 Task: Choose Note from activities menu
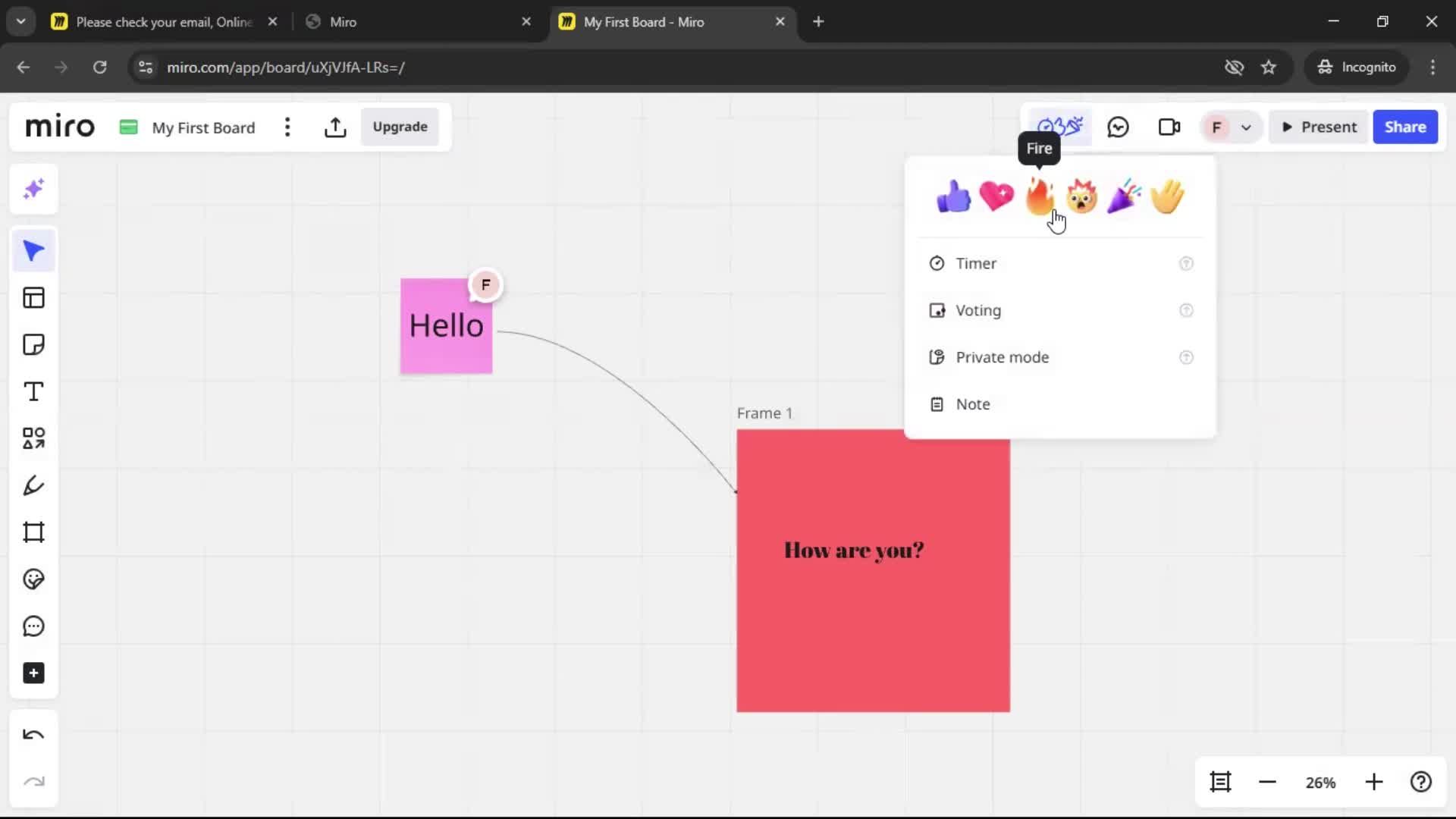1060,404
